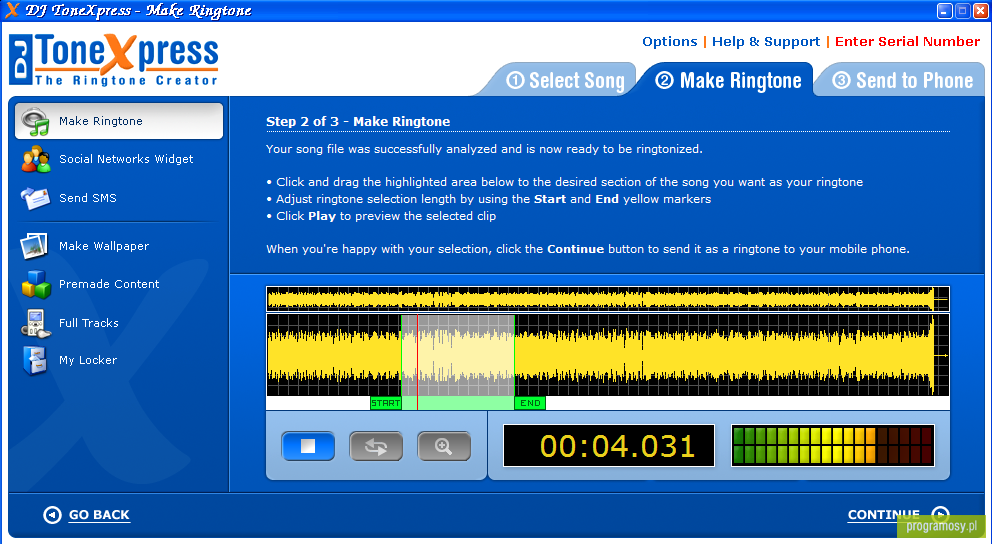This screenshot has height=544, width=992.
Task: Minimize the DJ ToneXpress window
Action: [x=945, y=11]
